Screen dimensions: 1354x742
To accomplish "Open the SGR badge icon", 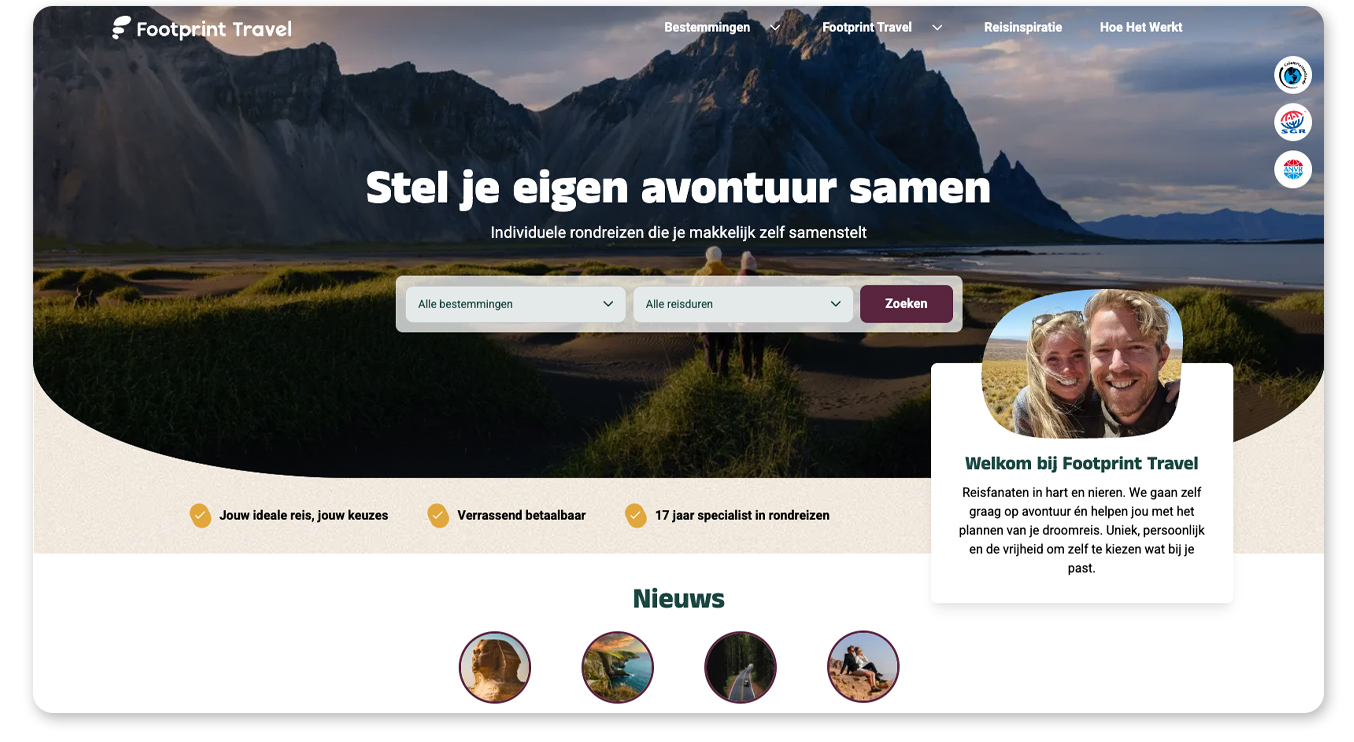I will coord(1293,122).
